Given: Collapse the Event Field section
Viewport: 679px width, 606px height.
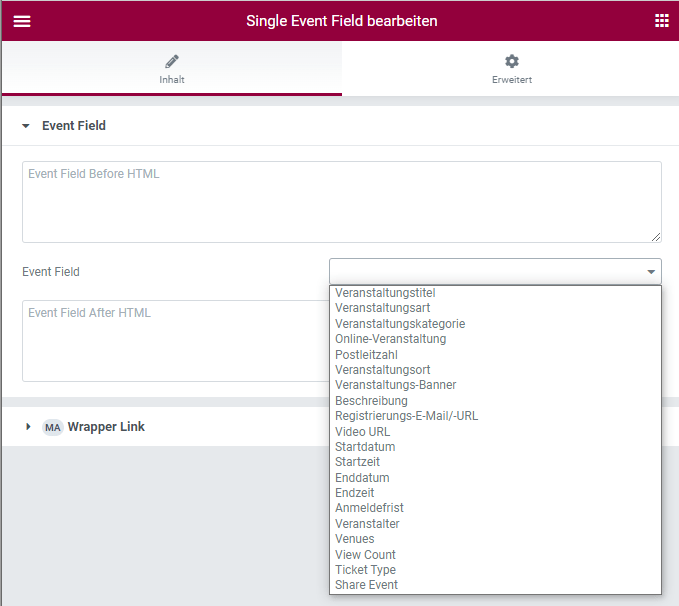Looking at the screenshot, I should [x=26, y=126].
